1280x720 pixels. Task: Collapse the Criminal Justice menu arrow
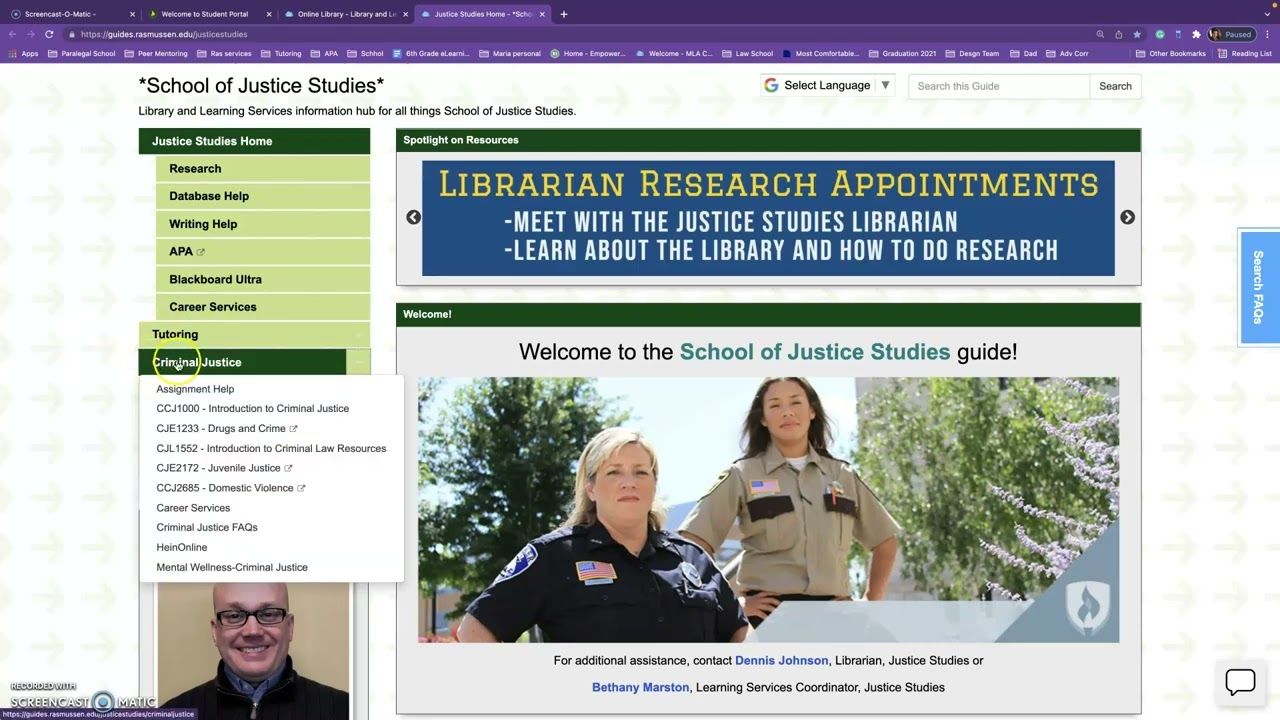[358, 362]
